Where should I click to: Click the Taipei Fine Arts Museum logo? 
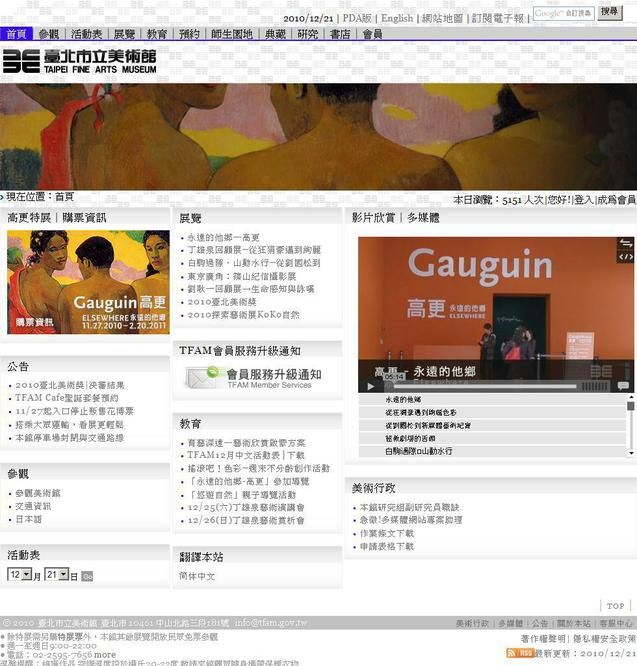(x=79, y=61)
